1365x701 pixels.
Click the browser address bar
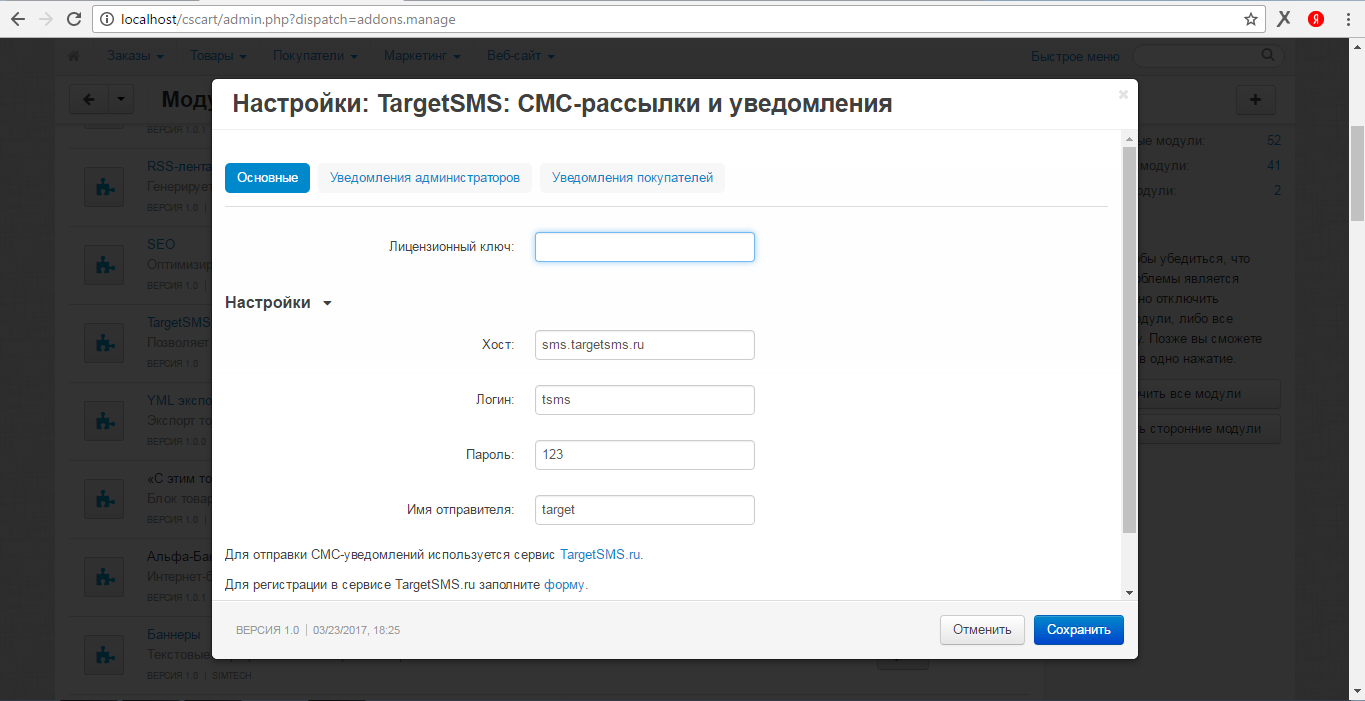[680, 19]
